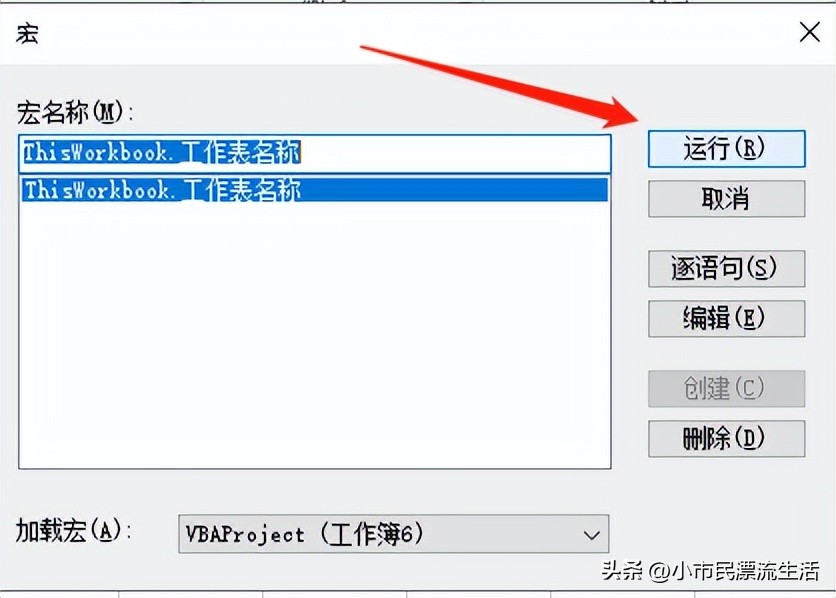Viewport: 836px width, 598px height.
Task: Click the 头条 @小市民漂流生活 watermark
Action: point(710,571)
